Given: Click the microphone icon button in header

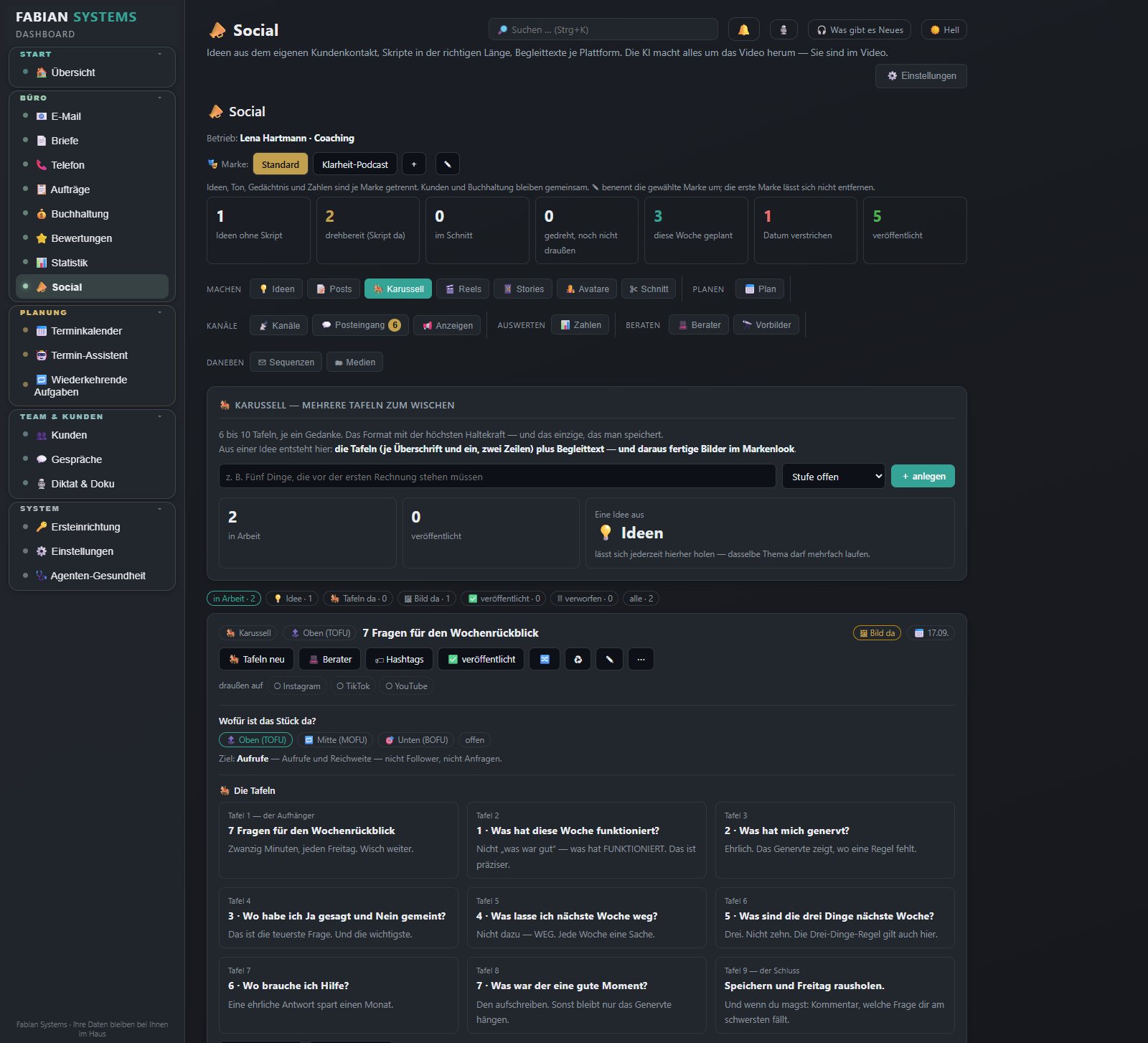Looking at the screenshot, I should pos(784,29).
